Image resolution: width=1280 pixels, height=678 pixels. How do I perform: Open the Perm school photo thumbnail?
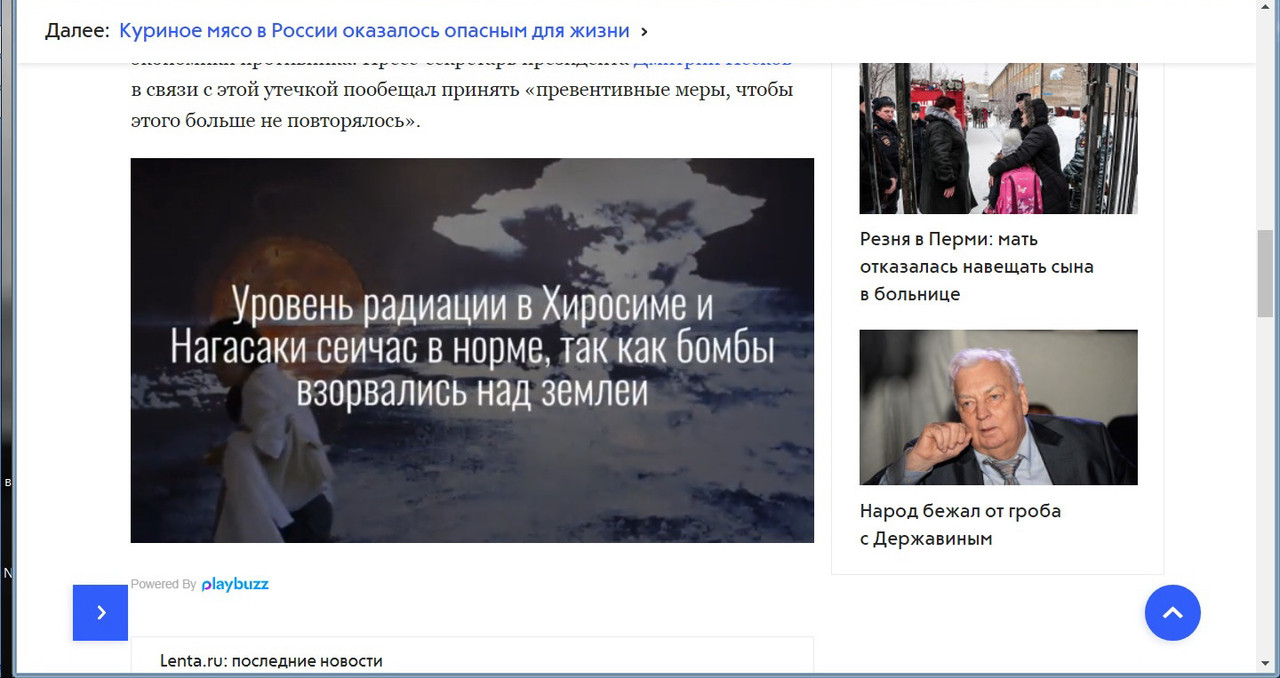(998, 138)
